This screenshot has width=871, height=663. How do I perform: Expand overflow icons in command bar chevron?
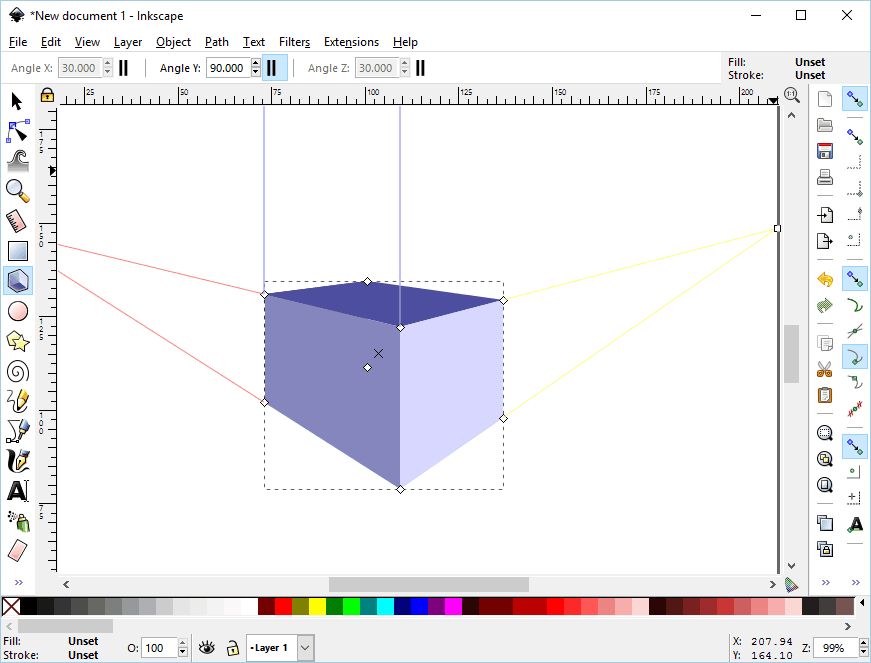coord(824,581)
